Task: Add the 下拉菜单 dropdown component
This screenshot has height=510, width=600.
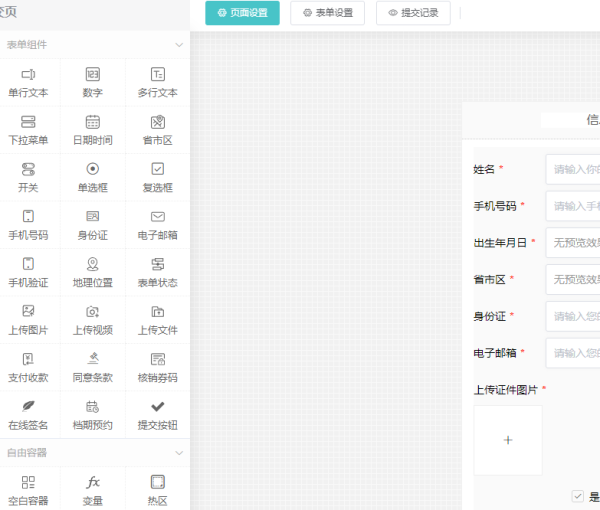Action: [28, 130]
